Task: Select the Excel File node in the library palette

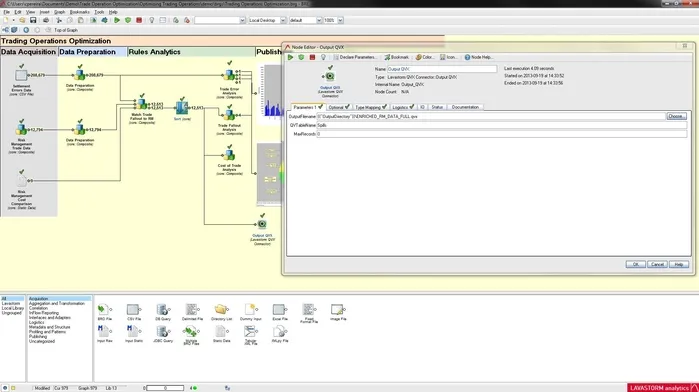Action: pos(280,312)
